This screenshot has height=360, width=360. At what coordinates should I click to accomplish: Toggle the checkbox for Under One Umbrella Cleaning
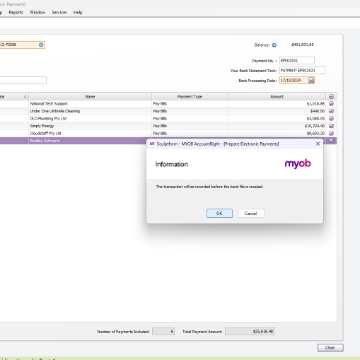point(331,111)
